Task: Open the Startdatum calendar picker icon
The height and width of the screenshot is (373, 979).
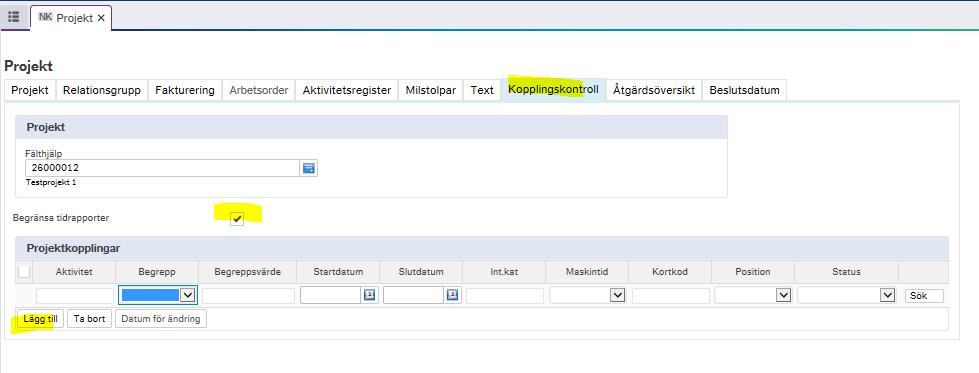Action: (x=369, y=295)
